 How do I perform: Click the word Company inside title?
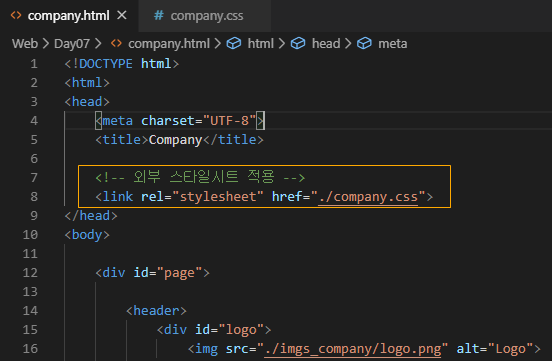(x=175, y=140)
